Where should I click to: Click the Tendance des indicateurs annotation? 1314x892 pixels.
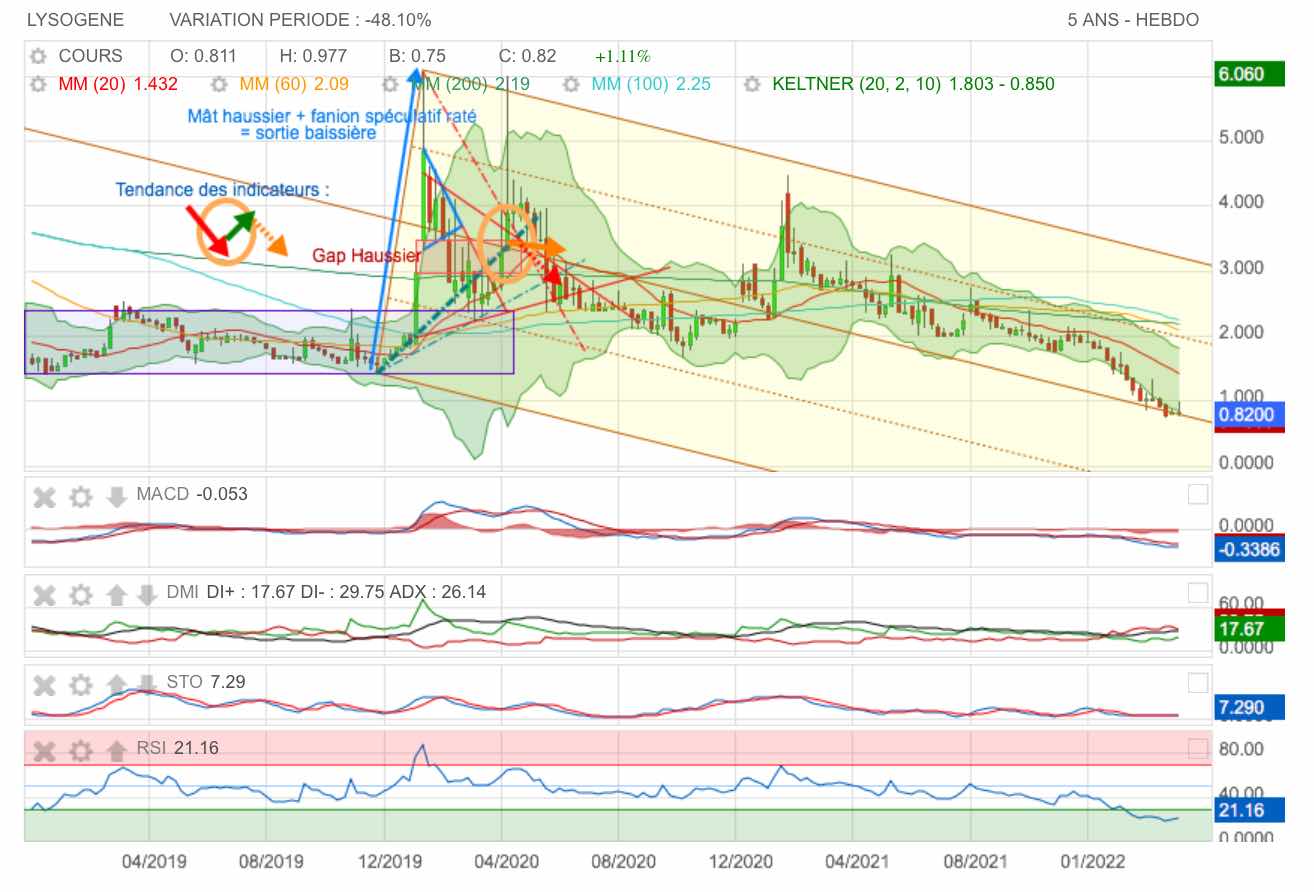[222, 189]
